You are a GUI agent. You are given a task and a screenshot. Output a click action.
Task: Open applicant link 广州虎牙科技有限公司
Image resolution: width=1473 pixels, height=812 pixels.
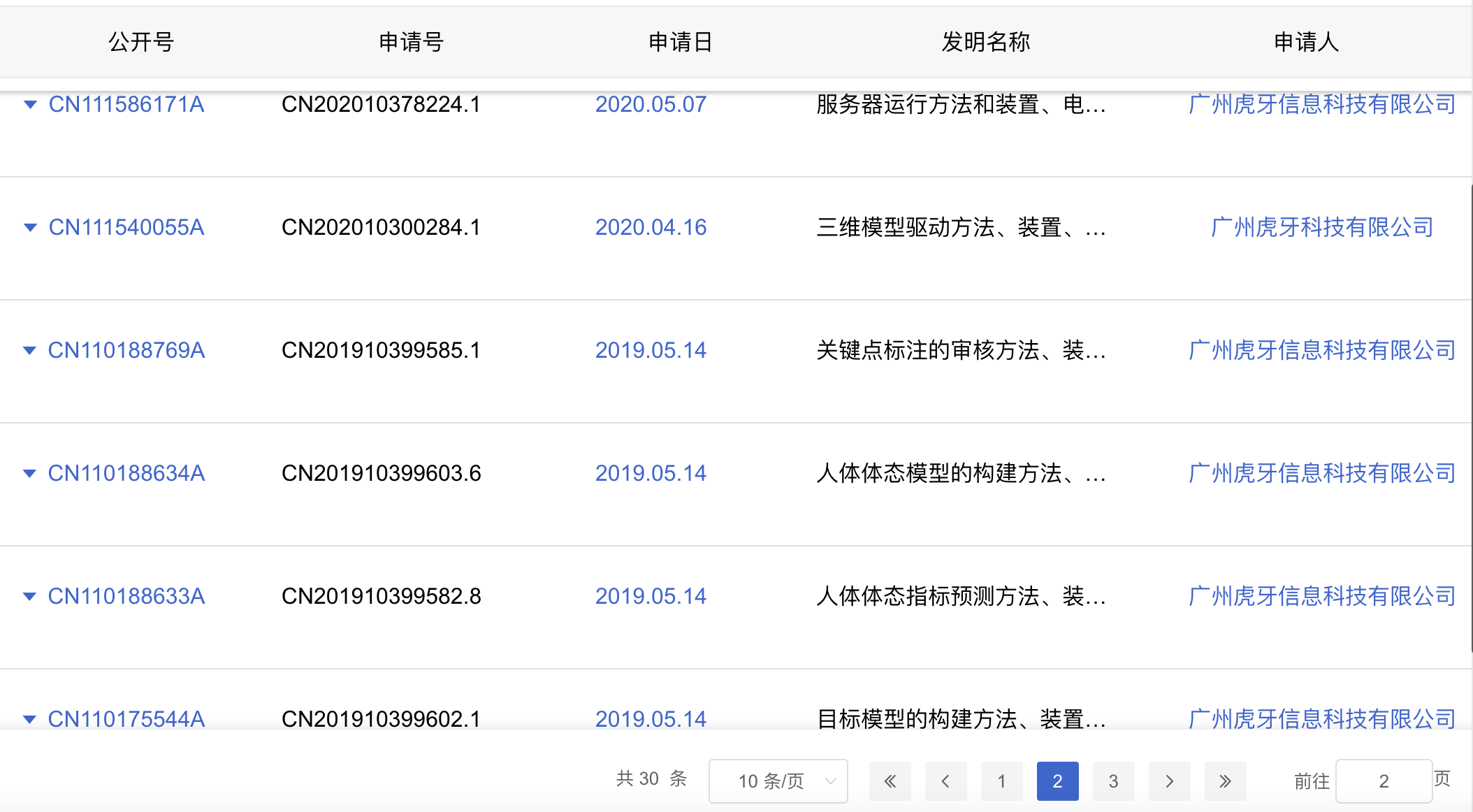(1321, 228)
